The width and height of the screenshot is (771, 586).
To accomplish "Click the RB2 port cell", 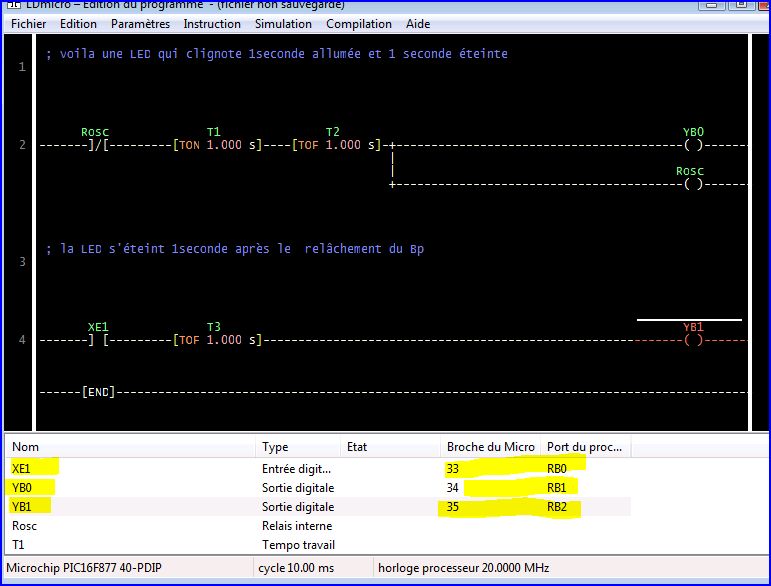I will (x=557, y=506).
